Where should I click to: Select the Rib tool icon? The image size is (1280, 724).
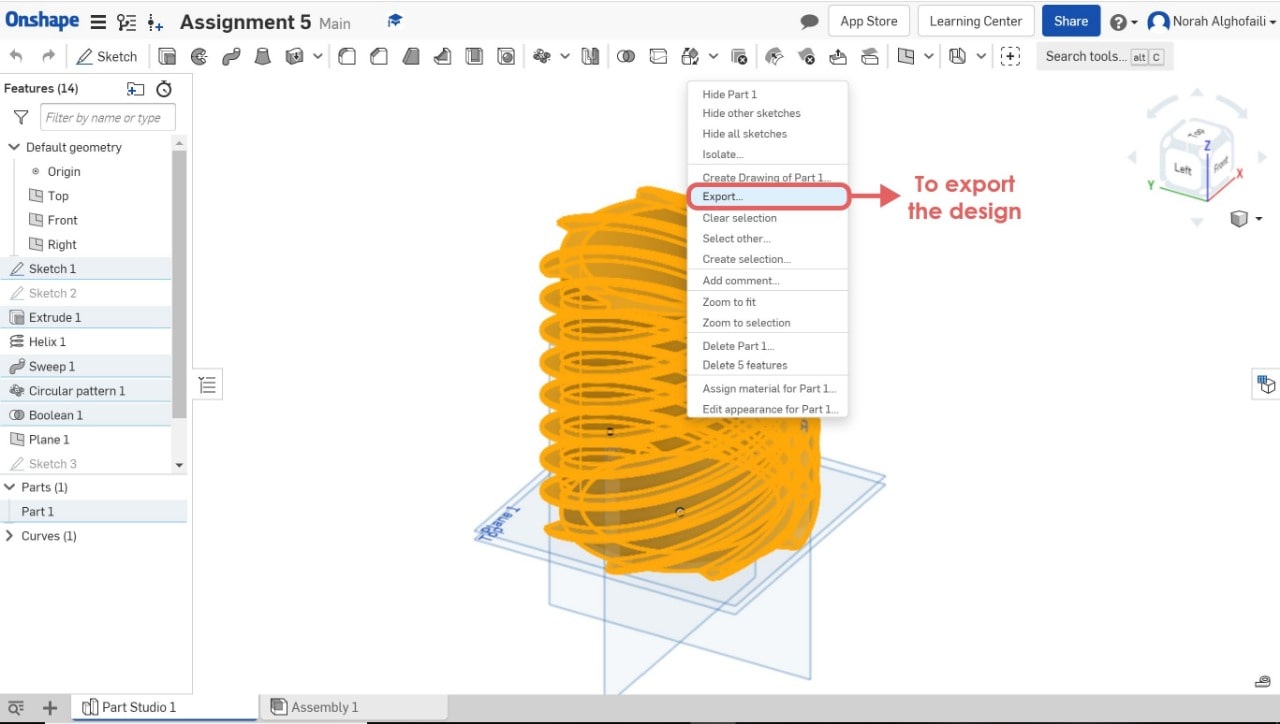pyautogui.click(x=442, y=57)
